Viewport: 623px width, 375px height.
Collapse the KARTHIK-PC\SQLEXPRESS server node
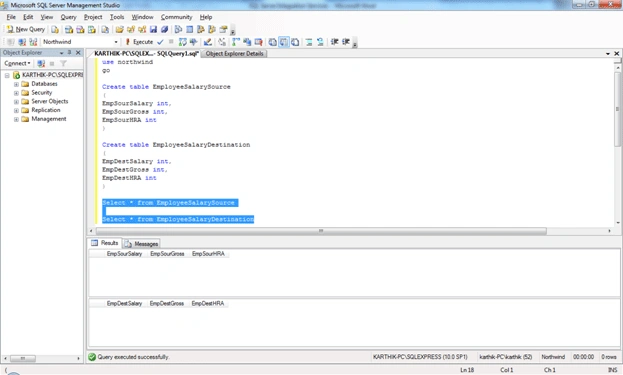pos(7,75)
